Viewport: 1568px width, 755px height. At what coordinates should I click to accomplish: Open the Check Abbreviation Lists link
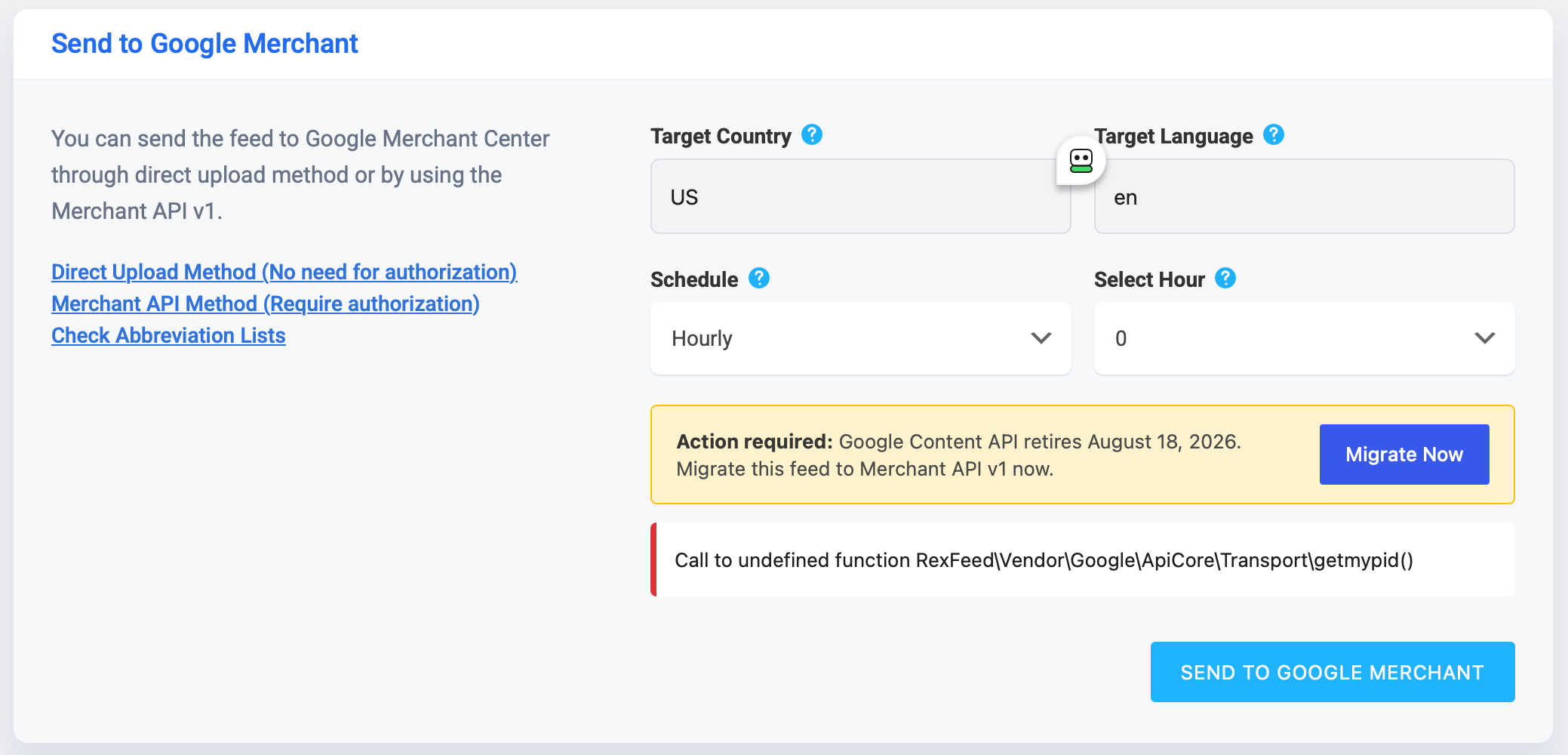coord(168,335)
